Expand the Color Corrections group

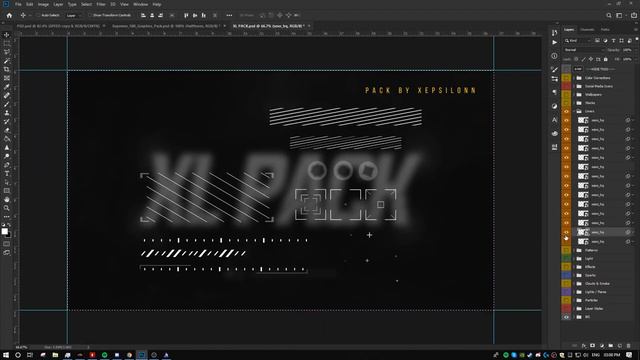pyautogui.click(x=574, y=78)
